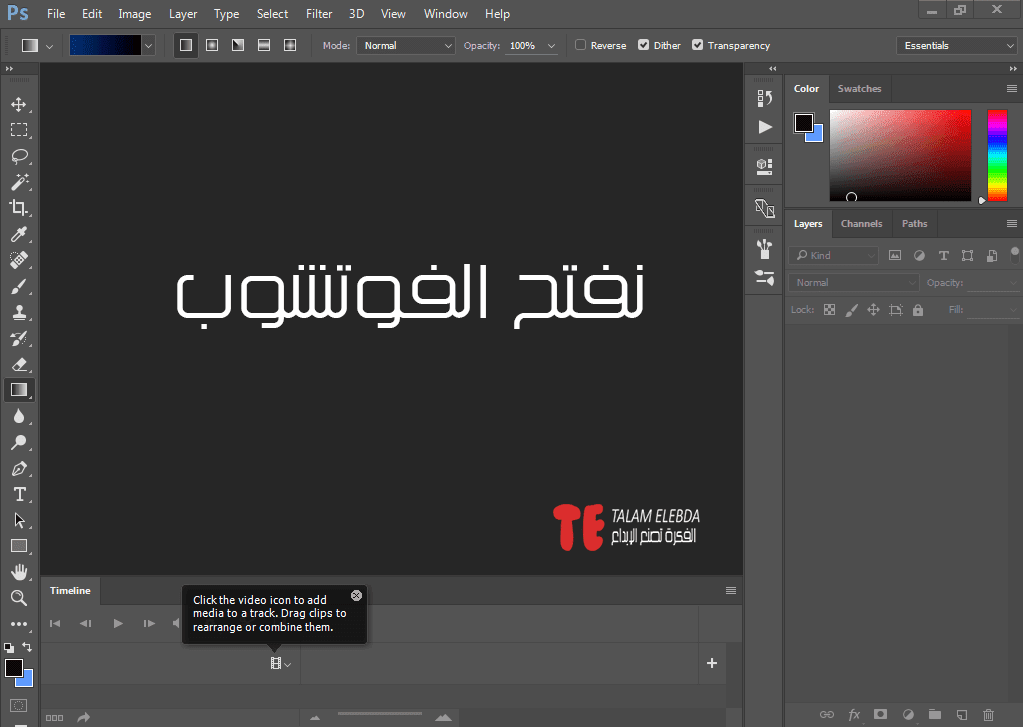
Task: Select the Horizontal Type tool
Action: pos(19,494)
